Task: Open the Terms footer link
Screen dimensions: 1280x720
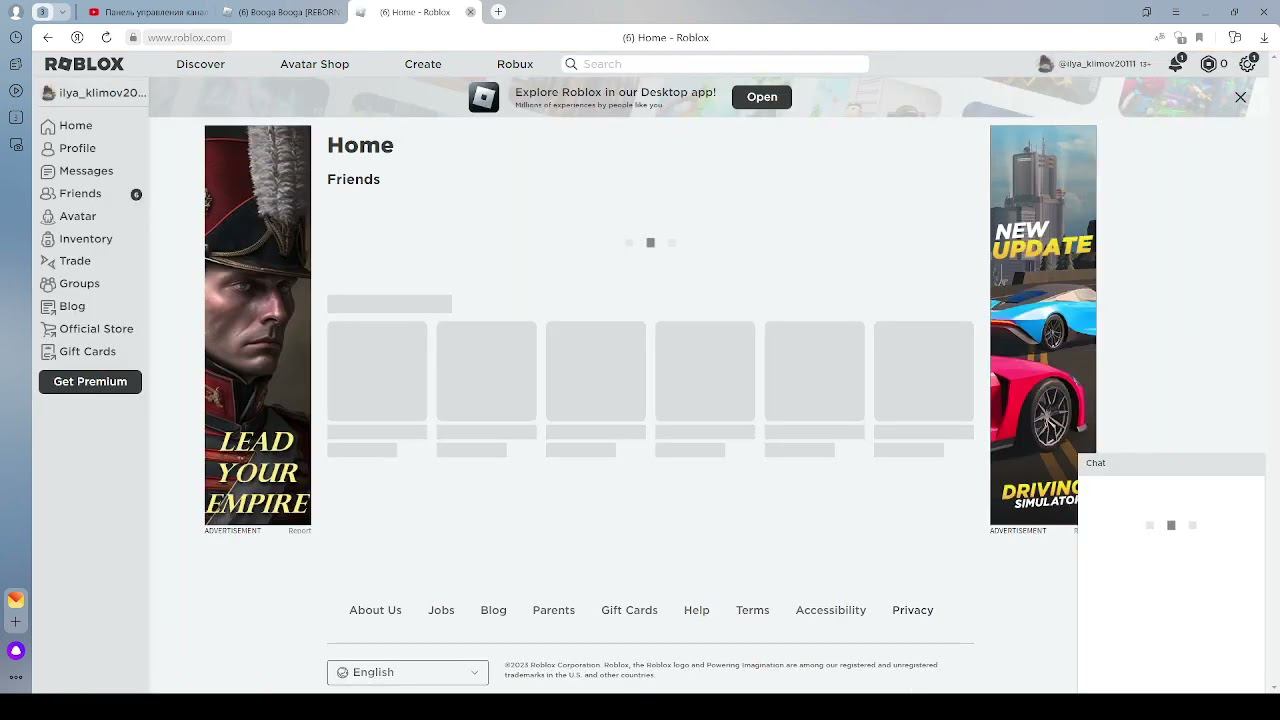Action: point(753,610)
